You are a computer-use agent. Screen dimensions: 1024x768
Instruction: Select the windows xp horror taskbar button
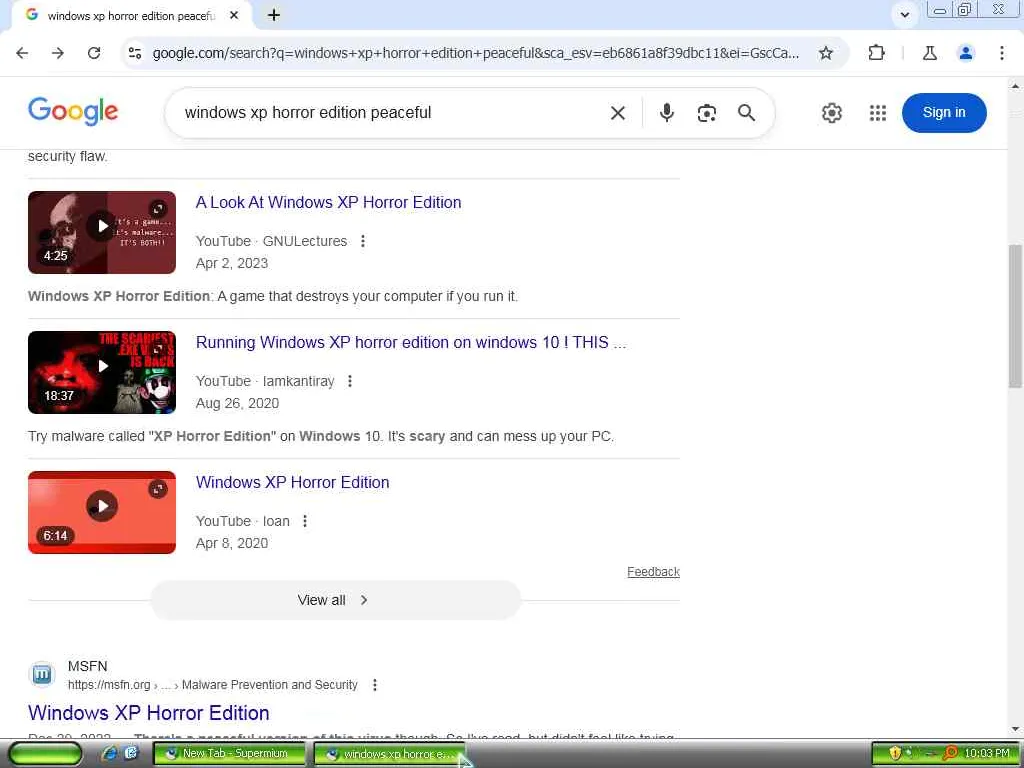pyautogui.click(x=389, y=754)
